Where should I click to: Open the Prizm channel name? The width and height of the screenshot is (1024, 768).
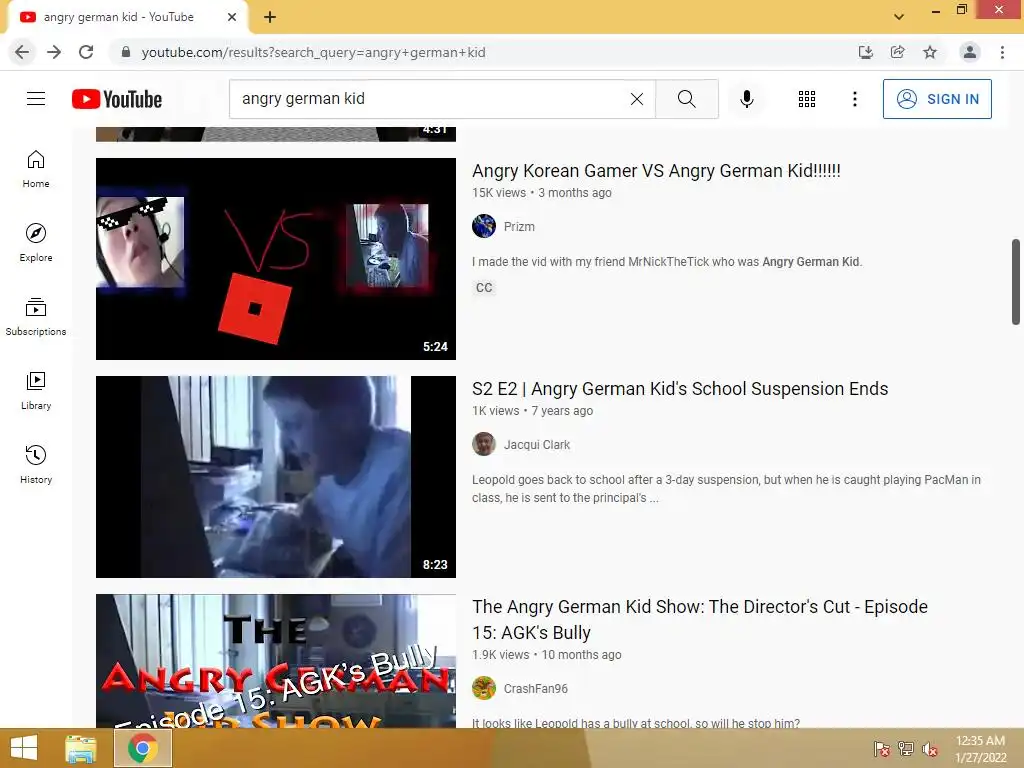coord(519,227)
